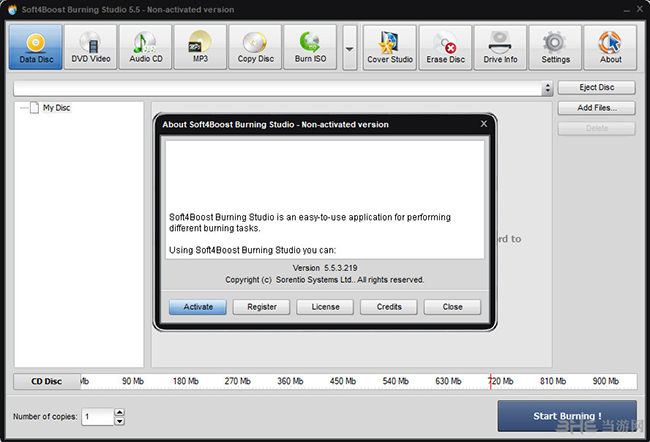Click the Activate button
This screenshot has height=442, width=650.
198,307
